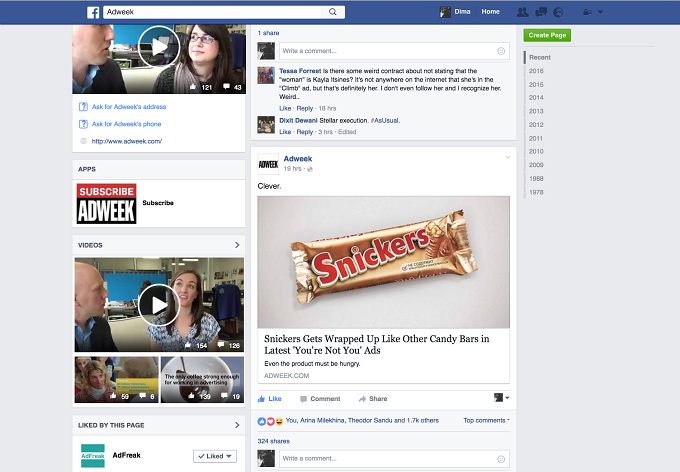Open Adweek name on the Snickers post
The height and width of the screenshot is (472, 680).
[298, 159]
